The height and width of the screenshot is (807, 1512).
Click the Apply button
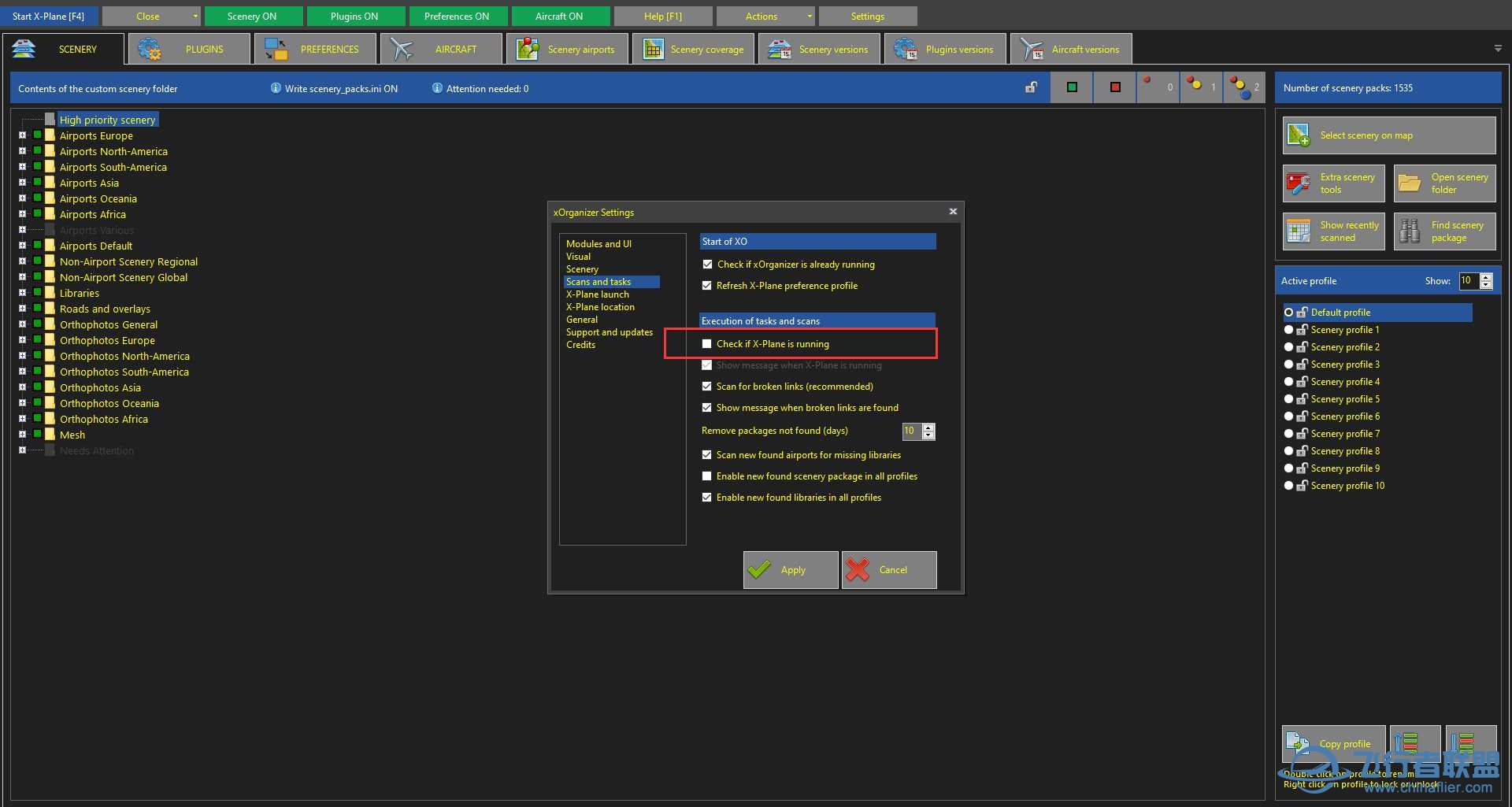coord(791,569)
